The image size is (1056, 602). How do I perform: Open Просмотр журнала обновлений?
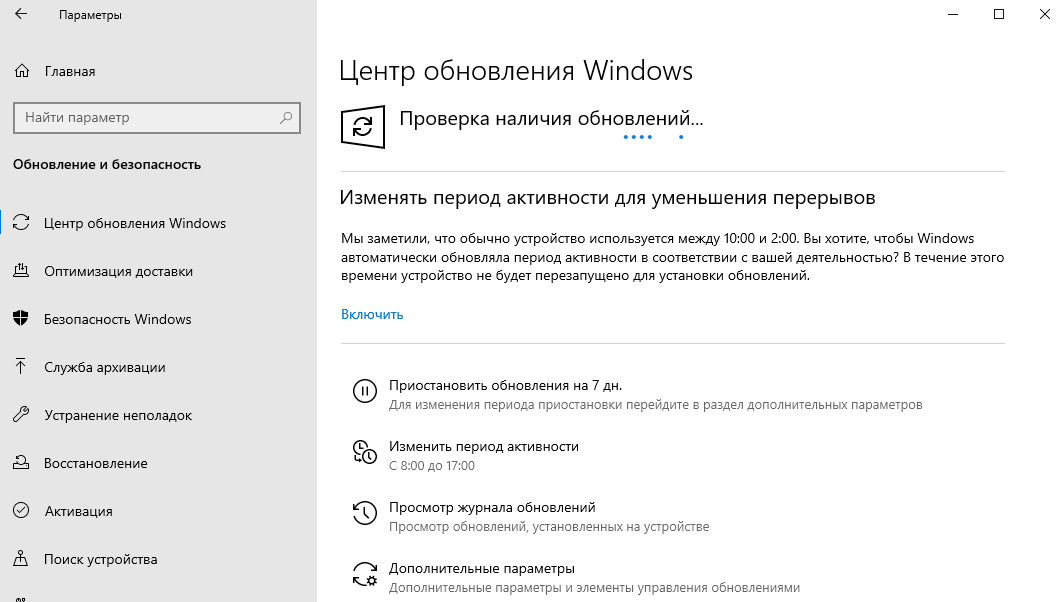[x=492, y=507]
